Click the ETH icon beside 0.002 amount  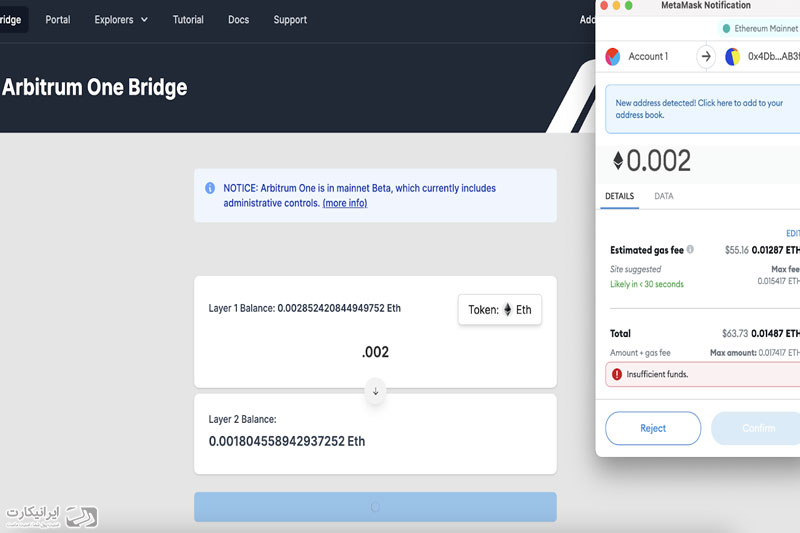pos(618,160)
